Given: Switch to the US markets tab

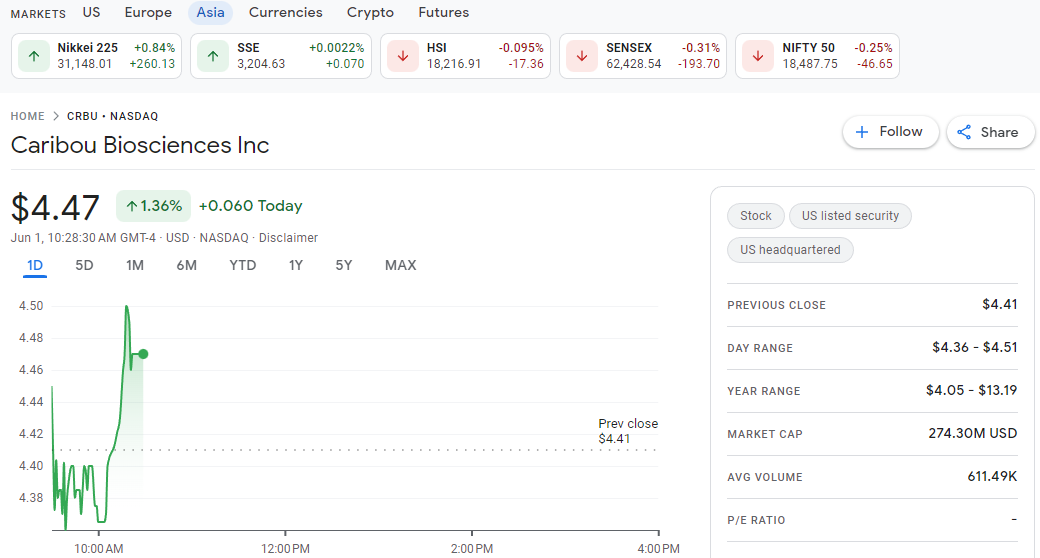Looking at the screenshot, I should tap(92, 13).
